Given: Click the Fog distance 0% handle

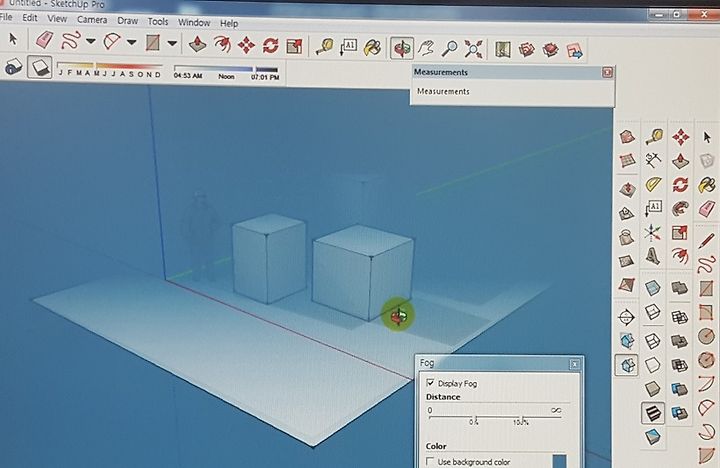Looking at the screenshot, I should [474, 419].
